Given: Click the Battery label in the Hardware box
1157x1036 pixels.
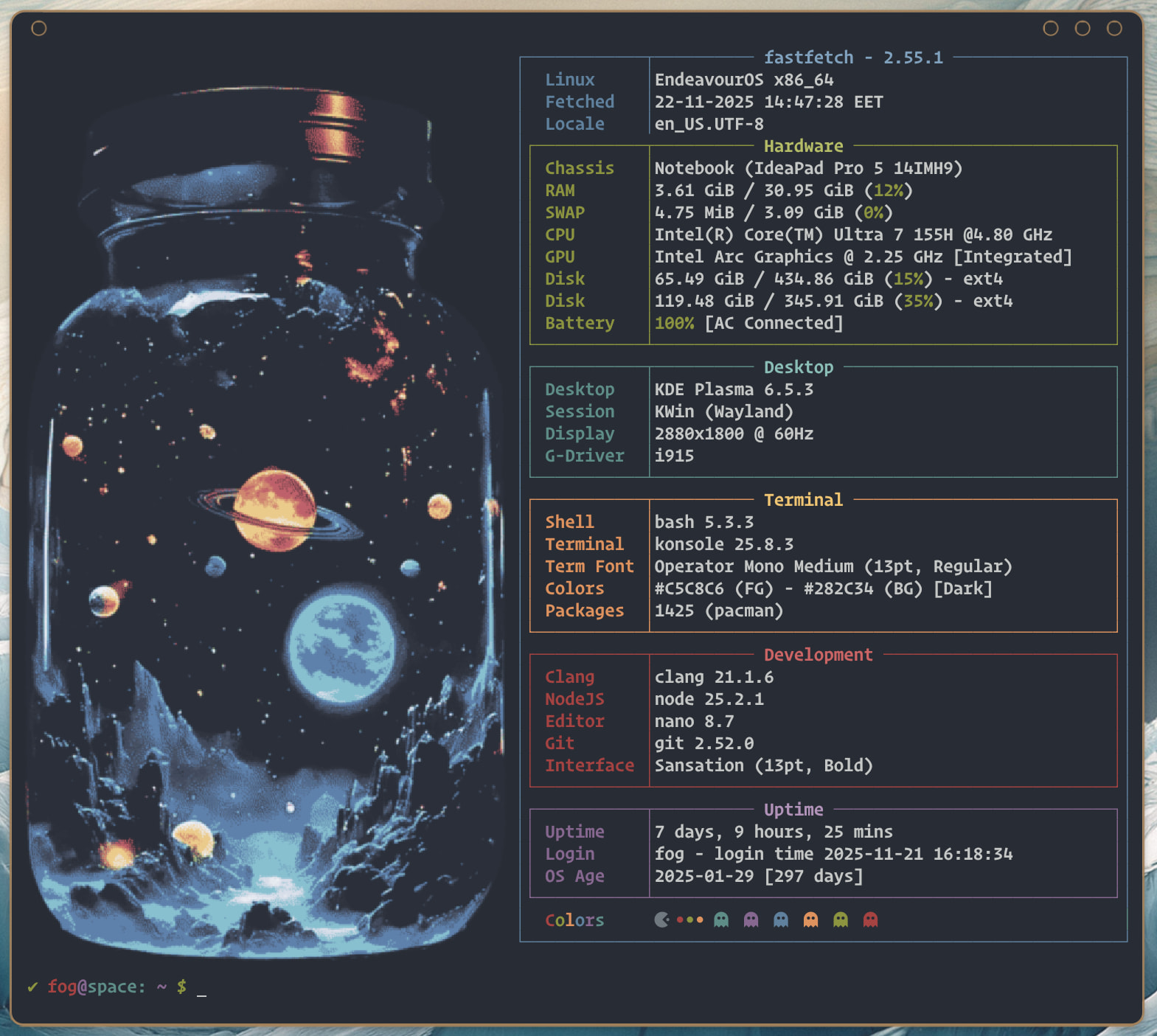Looking at the screenshot, I should click(579, 323).
